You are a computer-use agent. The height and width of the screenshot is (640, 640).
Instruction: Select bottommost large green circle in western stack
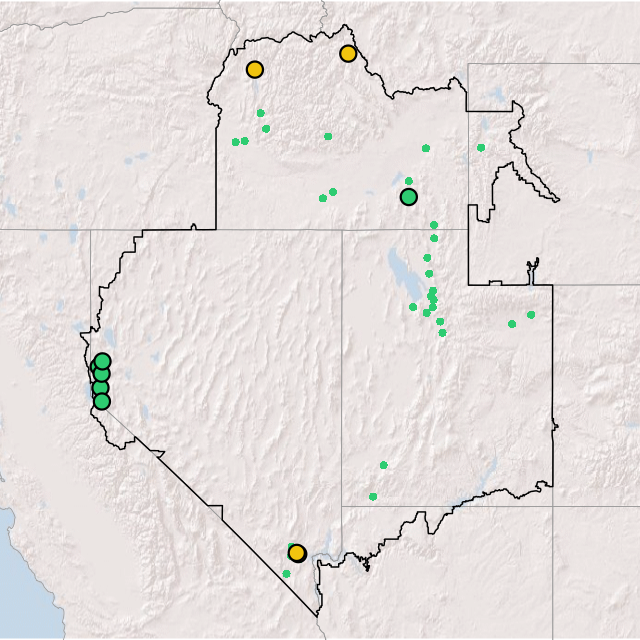pyautogui.click(x=102, y=402)
